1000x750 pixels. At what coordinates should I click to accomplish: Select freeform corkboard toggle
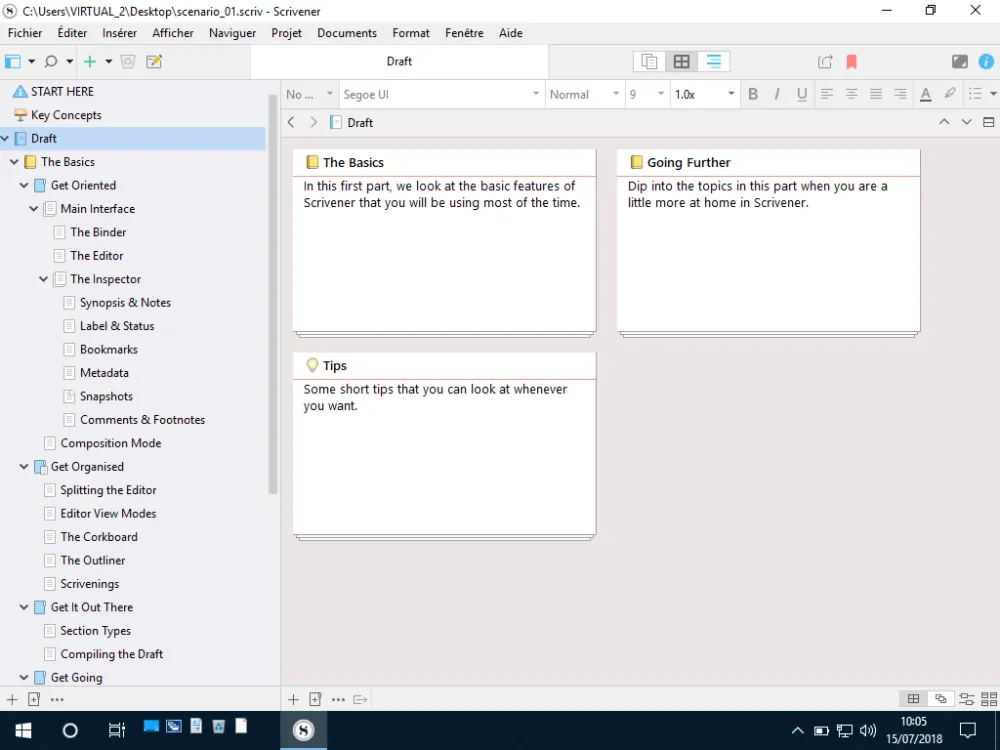click(x=940, y=699)
